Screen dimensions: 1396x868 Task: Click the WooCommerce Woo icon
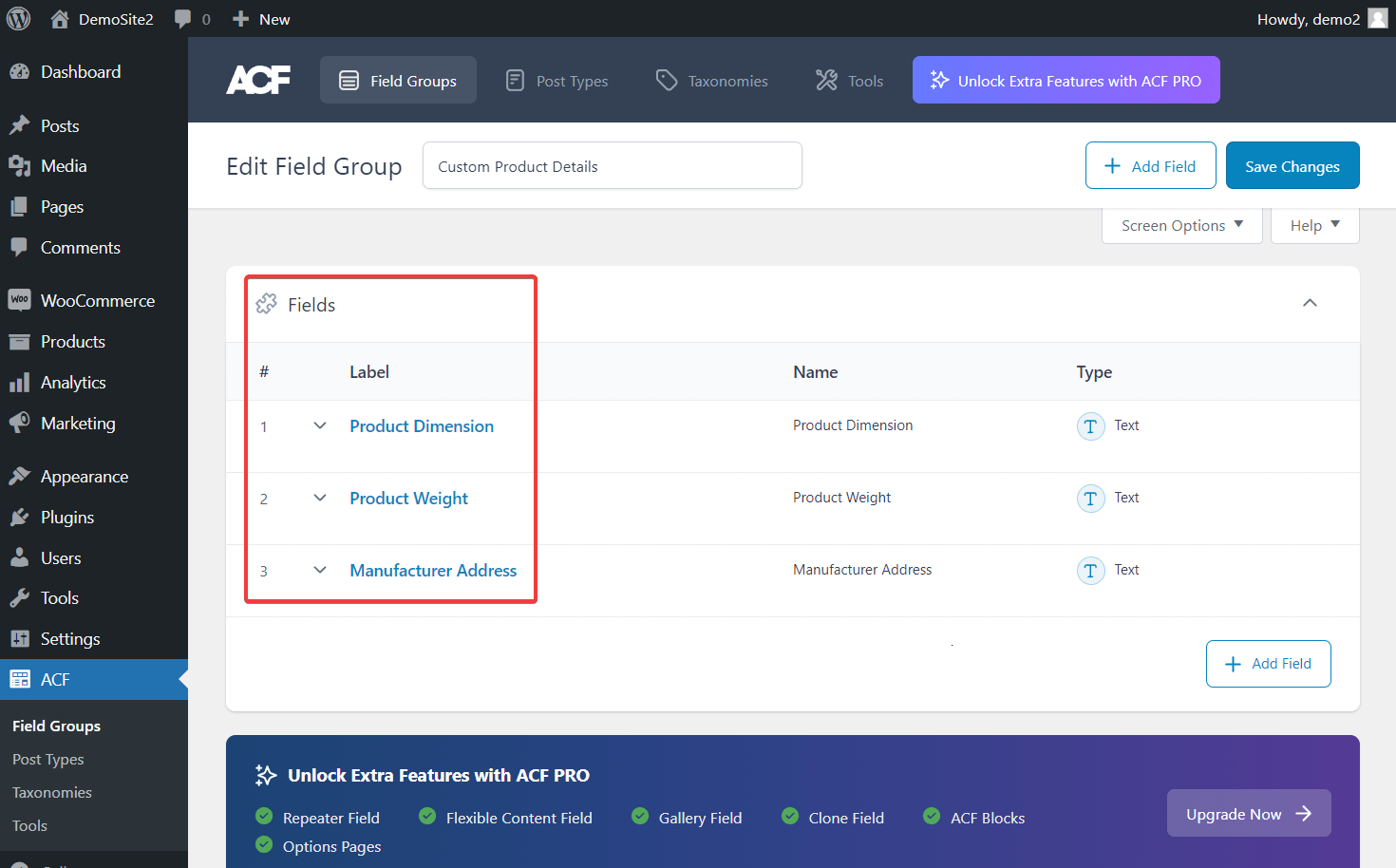[x=19, y=300]
